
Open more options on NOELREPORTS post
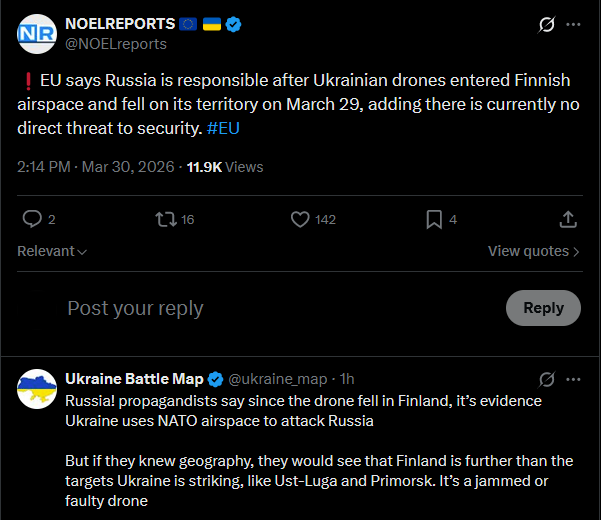click(x=573, y=25)
